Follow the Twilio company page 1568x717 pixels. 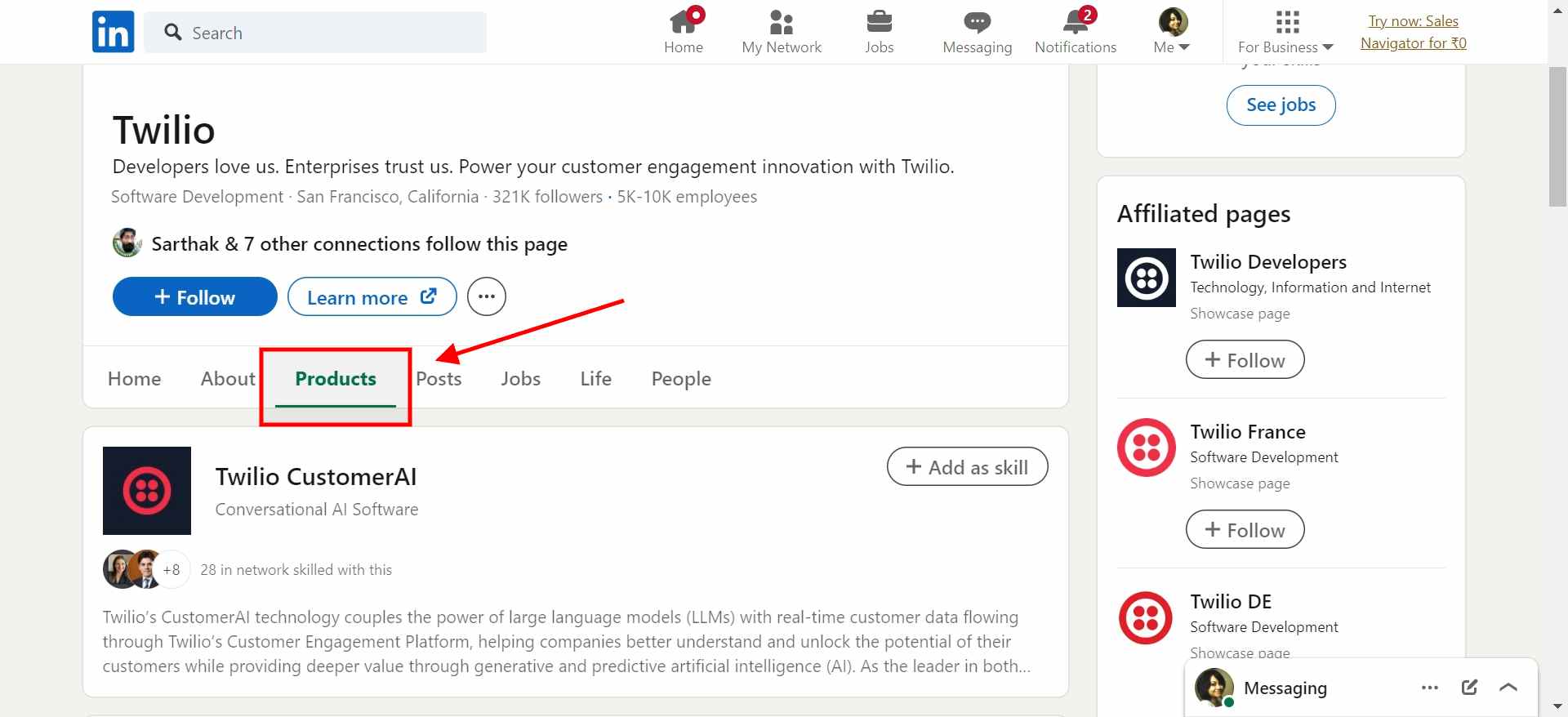pyautogui.click(x=194, y=296)
